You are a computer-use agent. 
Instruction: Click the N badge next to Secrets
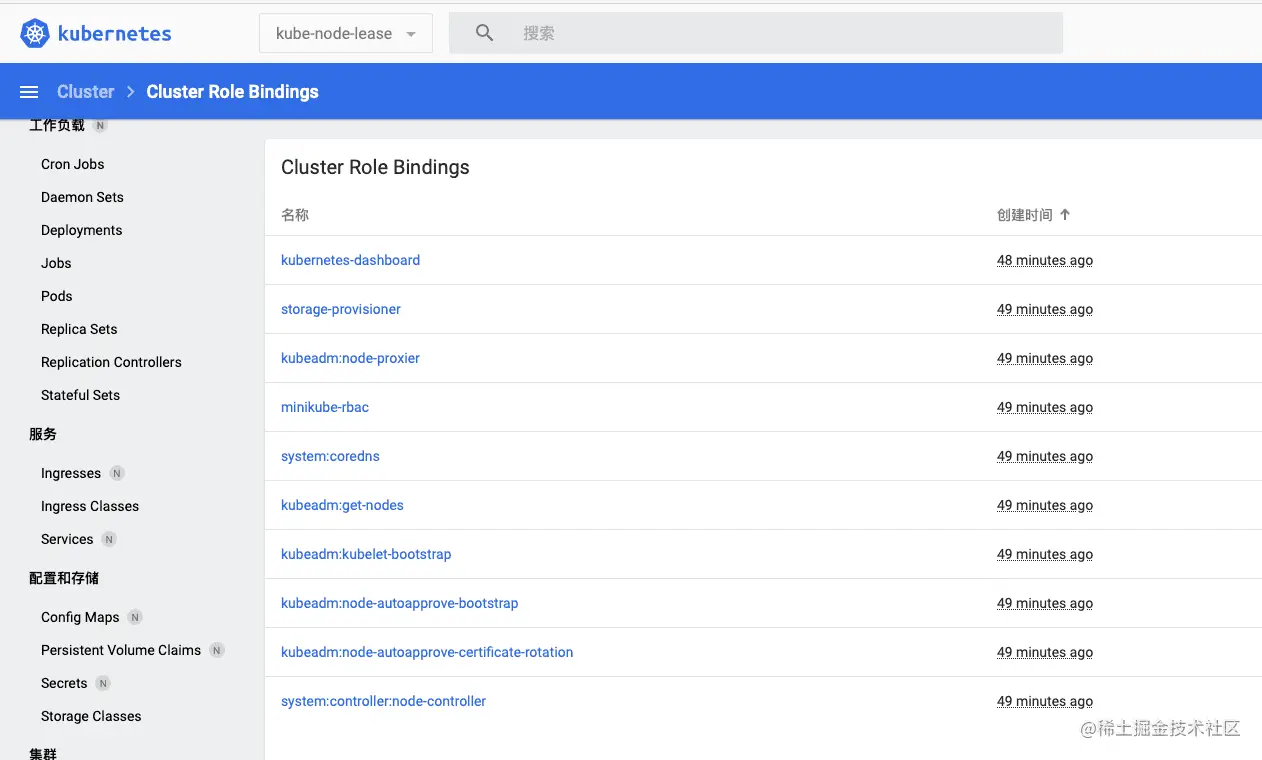coord(103,683)
